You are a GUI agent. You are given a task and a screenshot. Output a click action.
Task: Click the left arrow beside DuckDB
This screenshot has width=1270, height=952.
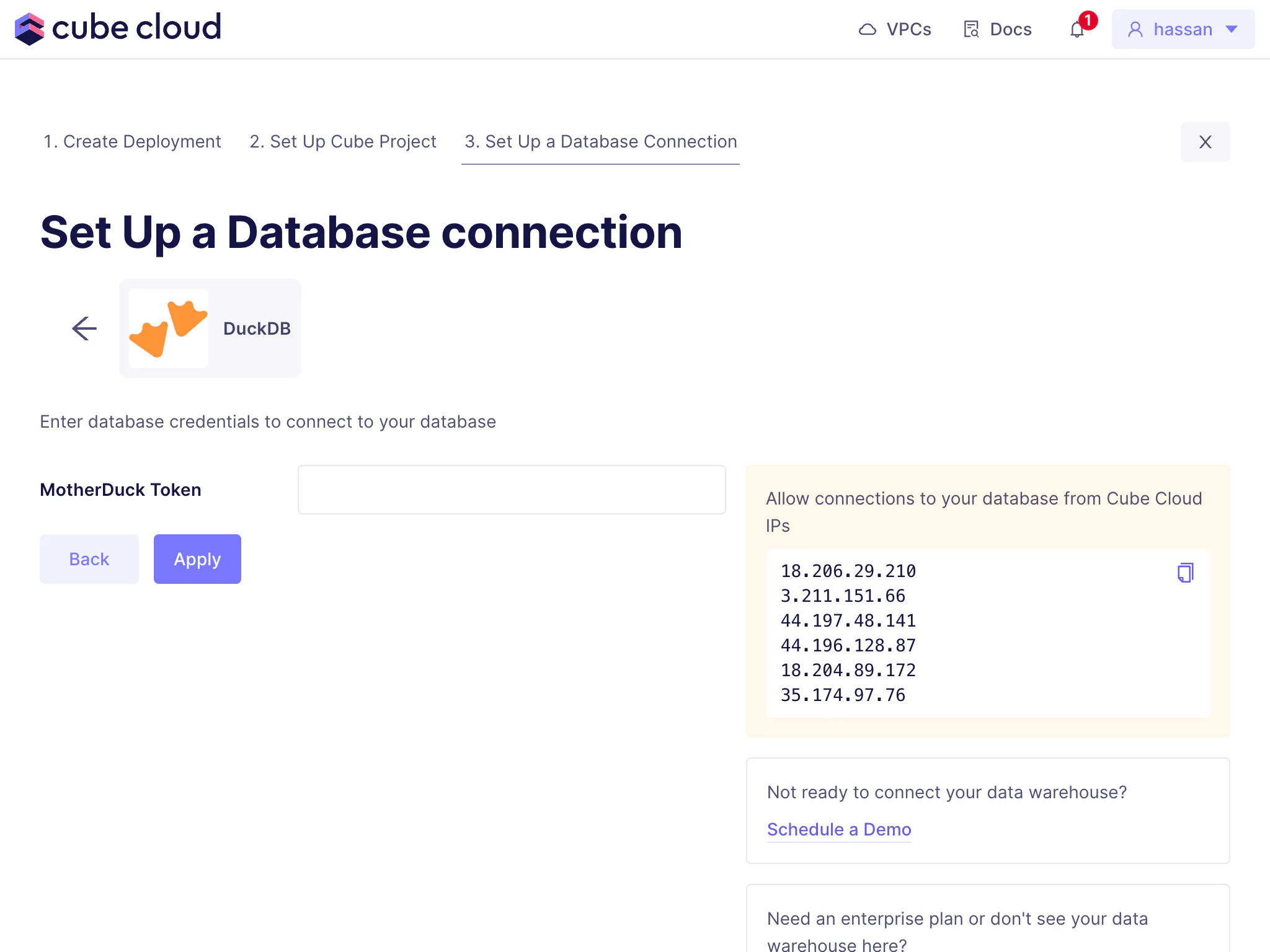click(x=84, y=328)
